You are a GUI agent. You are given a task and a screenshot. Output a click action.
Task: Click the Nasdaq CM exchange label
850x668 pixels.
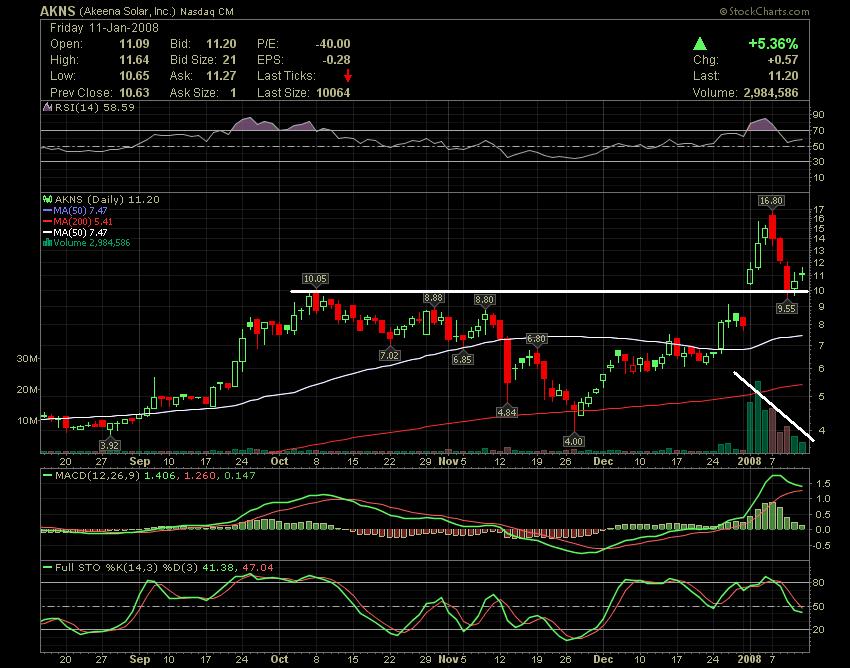[x=207, y=11]
